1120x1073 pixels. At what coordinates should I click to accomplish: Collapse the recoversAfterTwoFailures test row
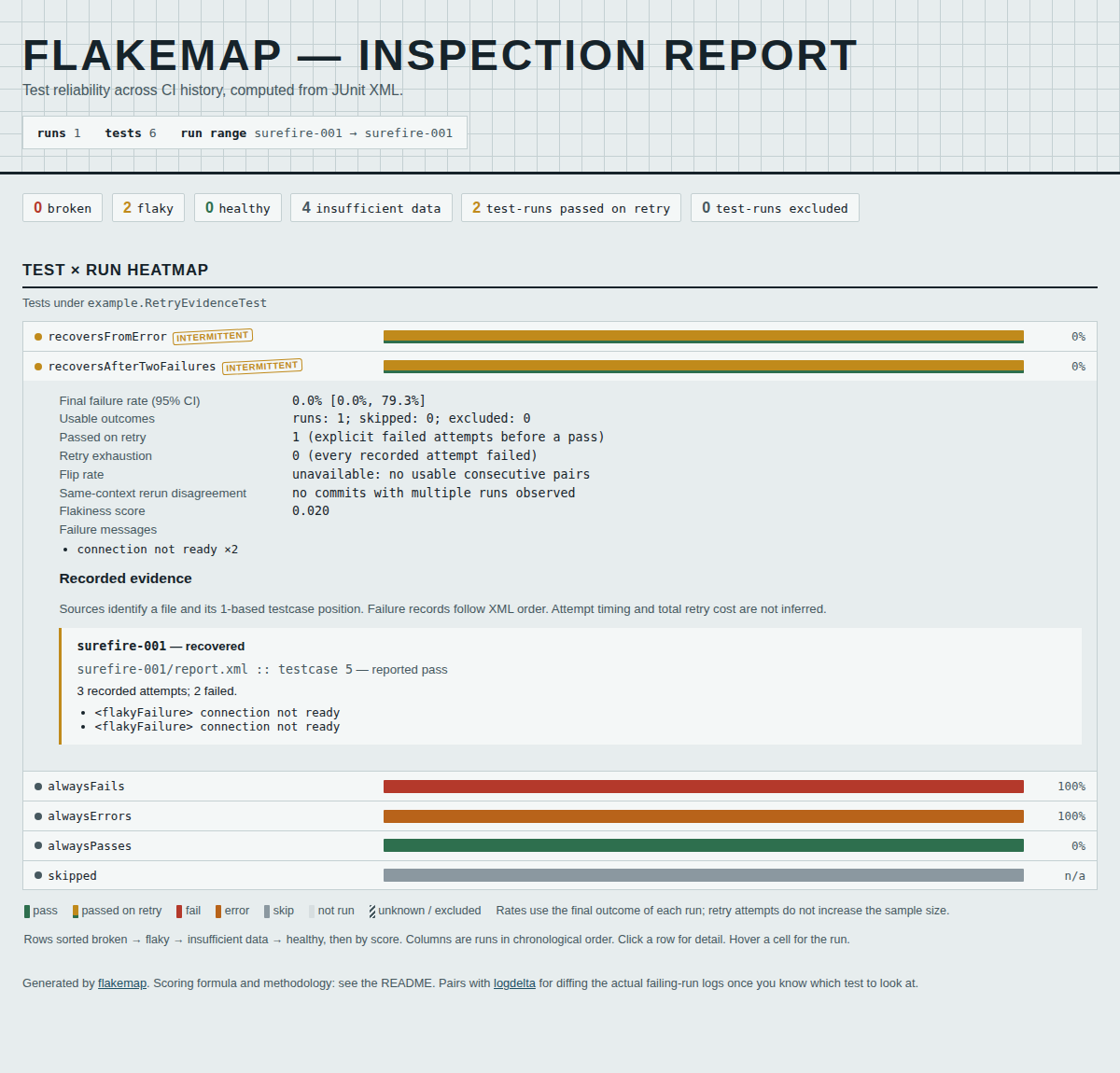coord(560,367)
